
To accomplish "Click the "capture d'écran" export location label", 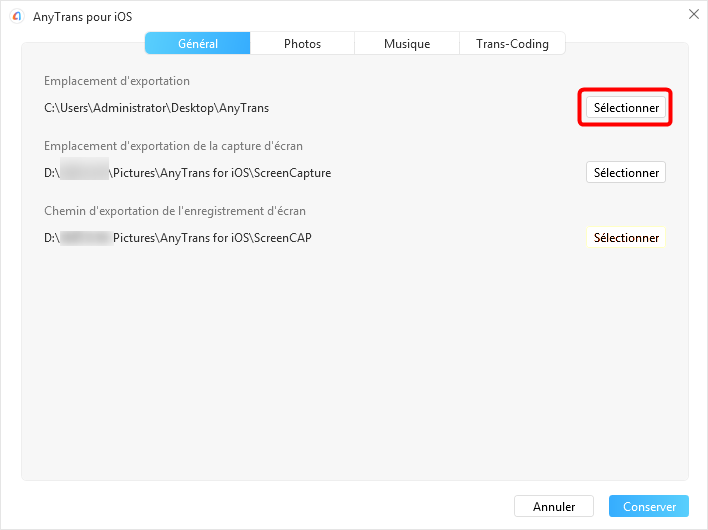I will (x=173, y=146).
